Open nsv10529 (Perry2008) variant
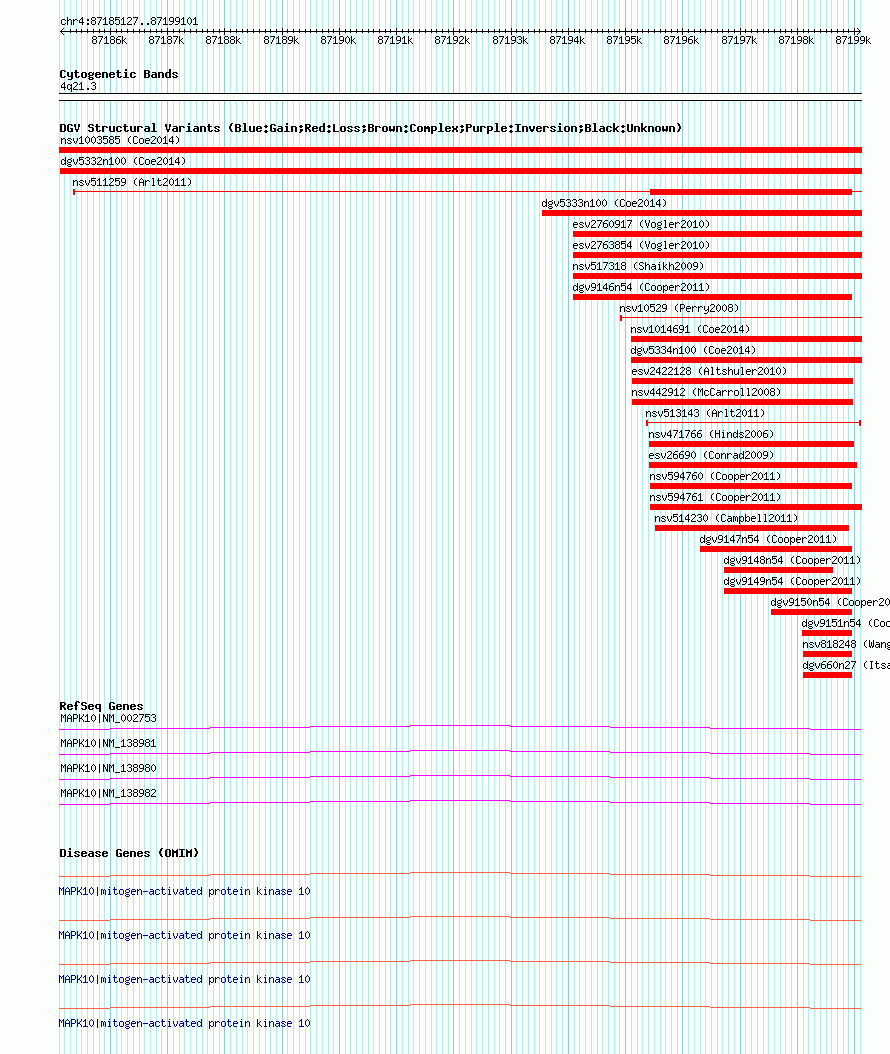The height and width of the screenshot is (1054, 890). [x=679, y=308]
